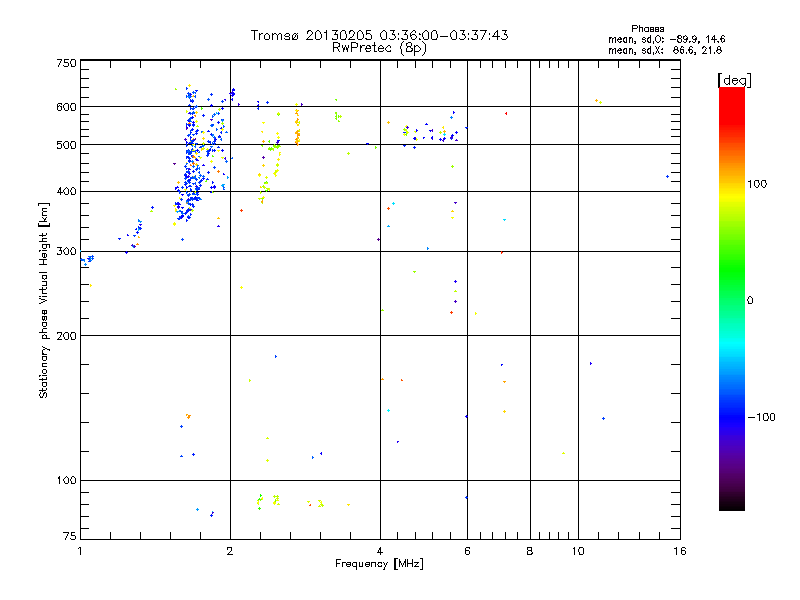Click the y-axis tick label '300'

point(66,251)
